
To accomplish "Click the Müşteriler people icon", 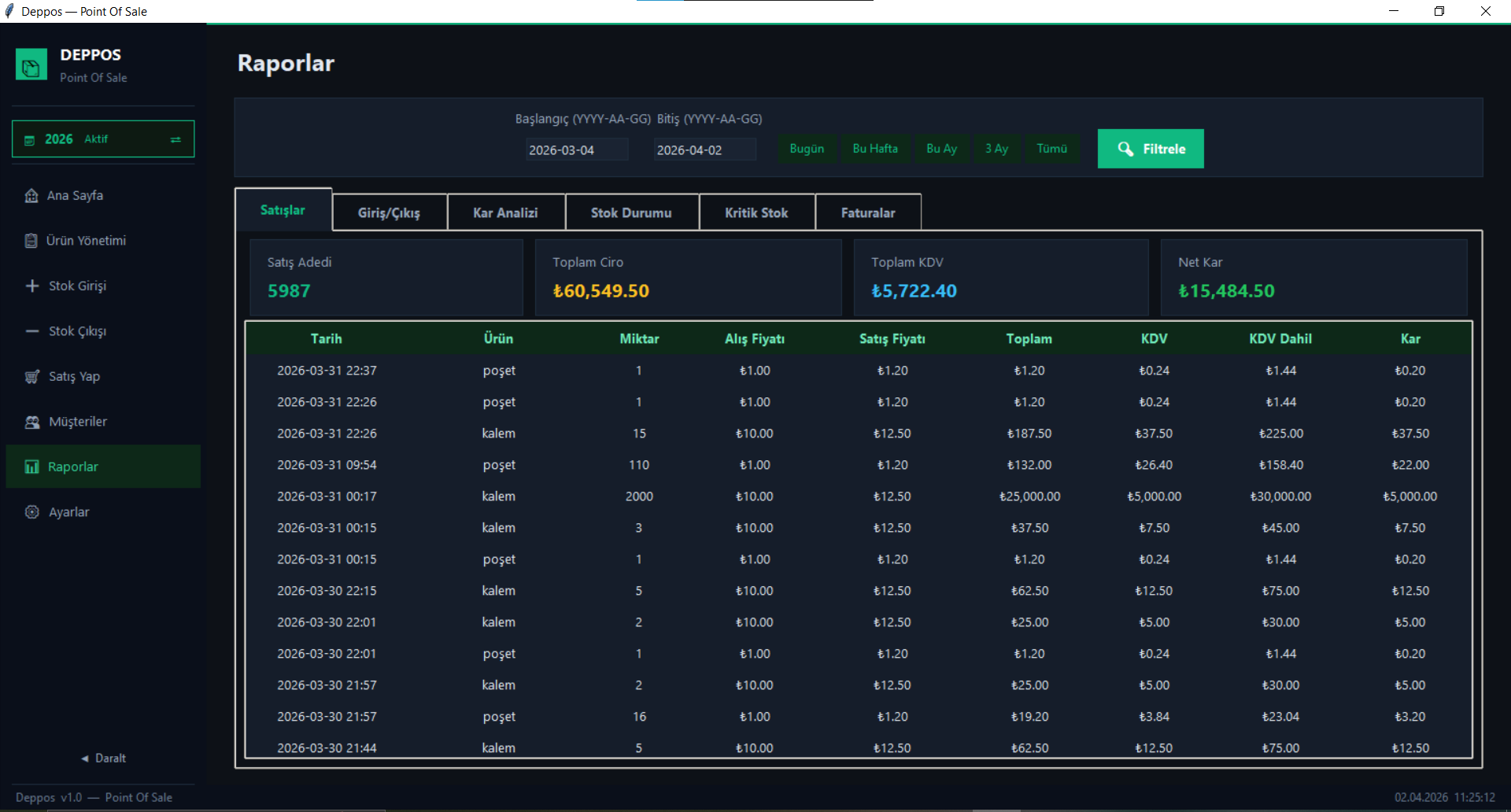I will point(32,422).
